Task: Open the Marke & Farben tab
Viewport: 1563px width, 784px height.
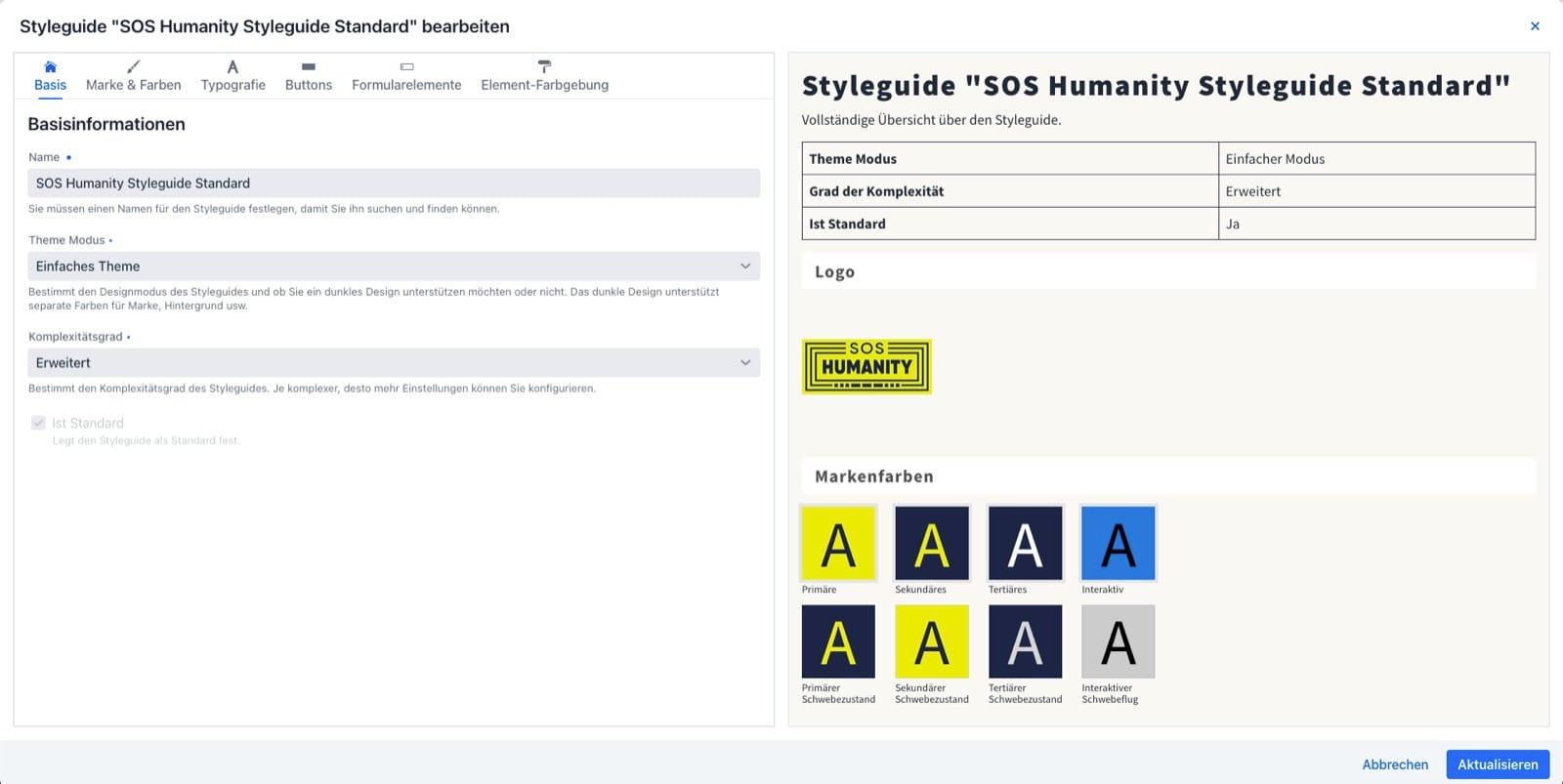Action: (134, 85)
